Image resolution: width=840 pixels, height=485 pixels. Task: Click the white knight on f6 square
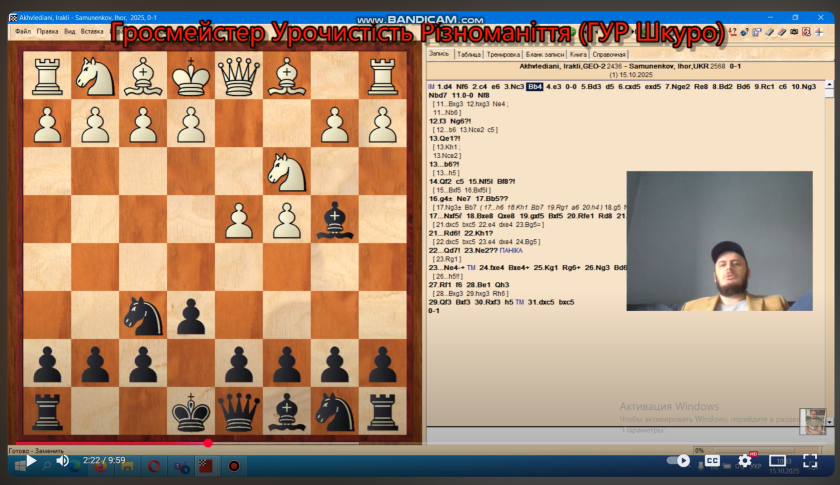coord(287,171)
